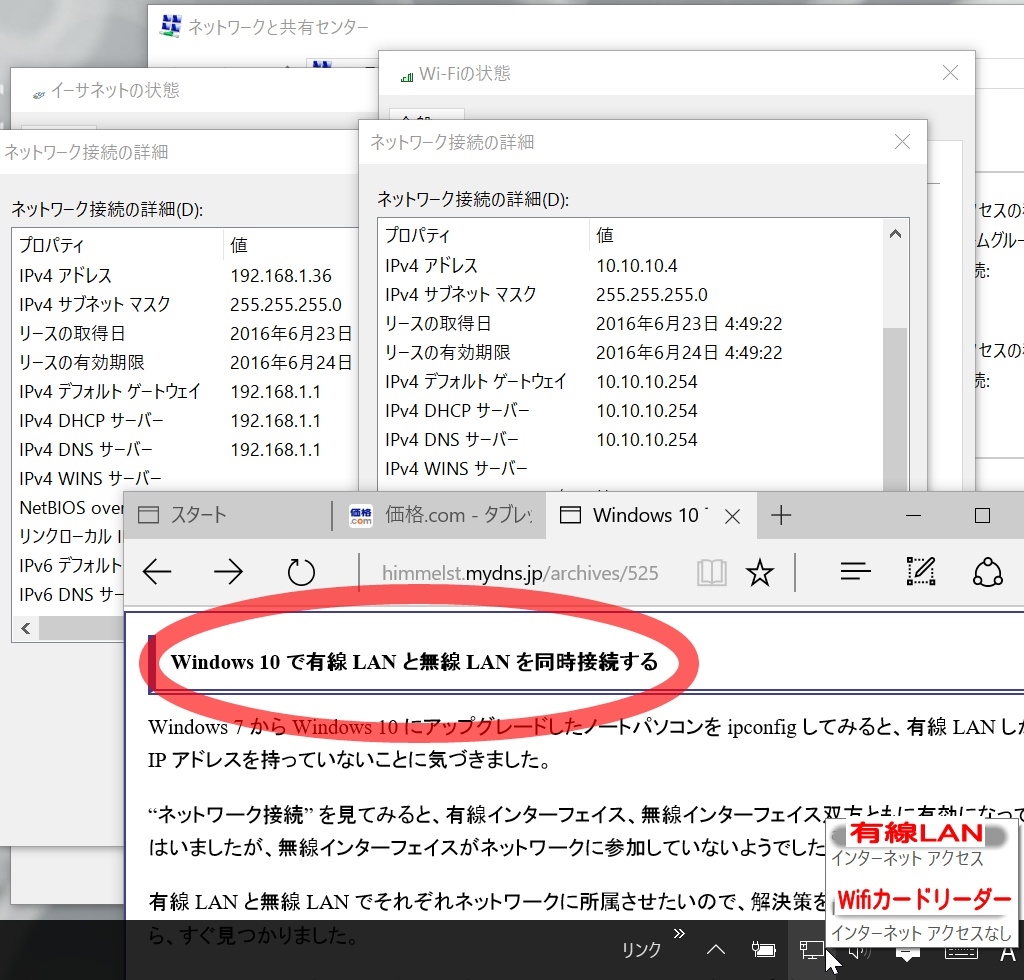Click the 値 column header in Ethernet details
The height and width of the screenshot is (980, 1024).
pos(291,245)
